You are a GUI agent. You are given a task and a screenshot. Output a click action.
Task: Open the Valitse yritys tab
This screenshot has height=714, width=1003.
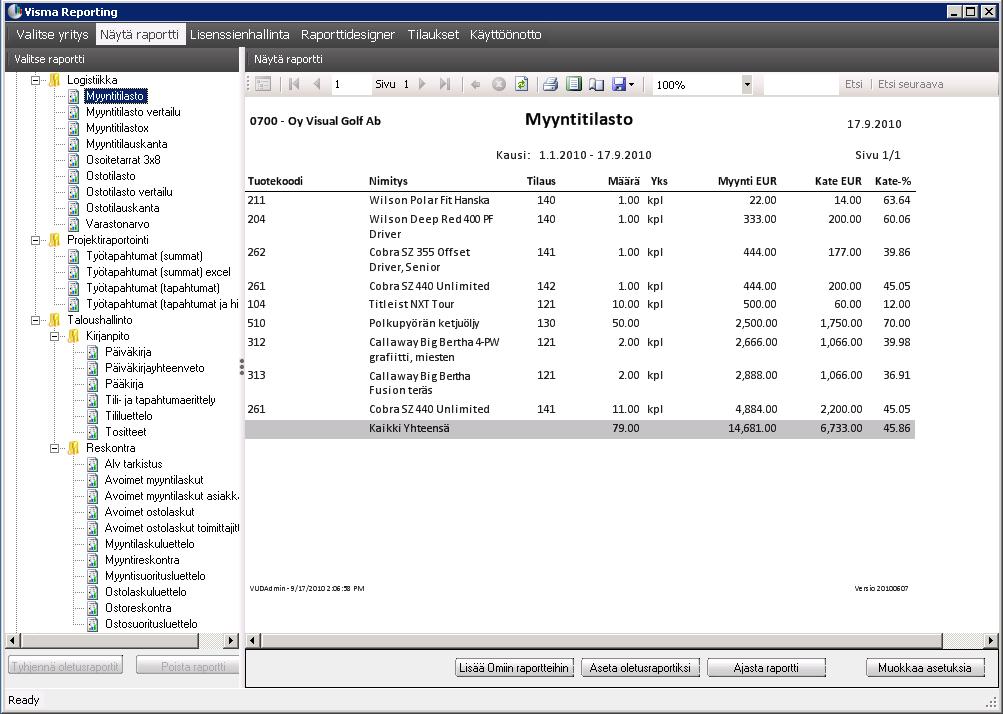[52, 35]
